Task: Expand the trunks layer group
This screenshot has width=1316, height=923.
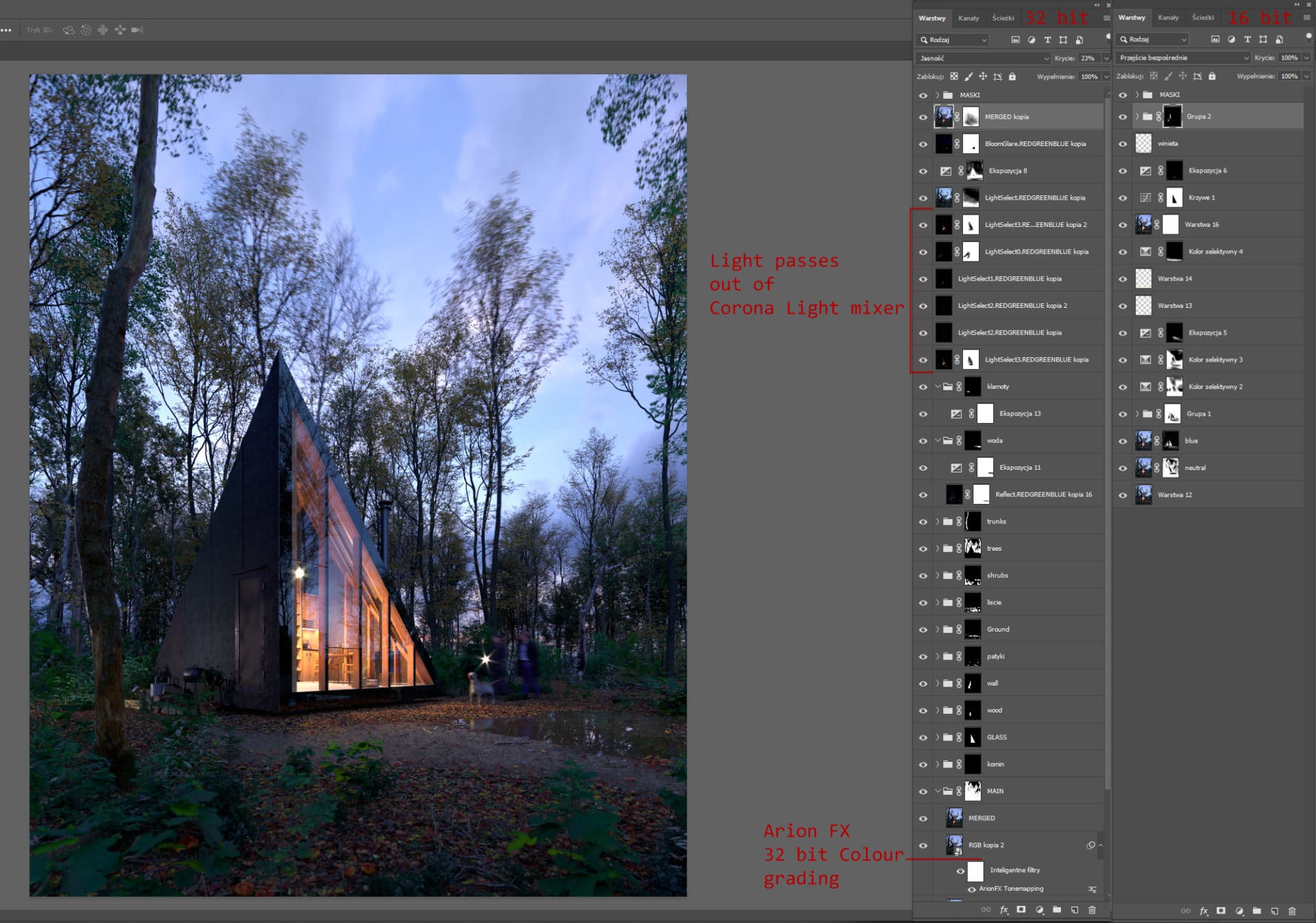Action: (938, 522)
